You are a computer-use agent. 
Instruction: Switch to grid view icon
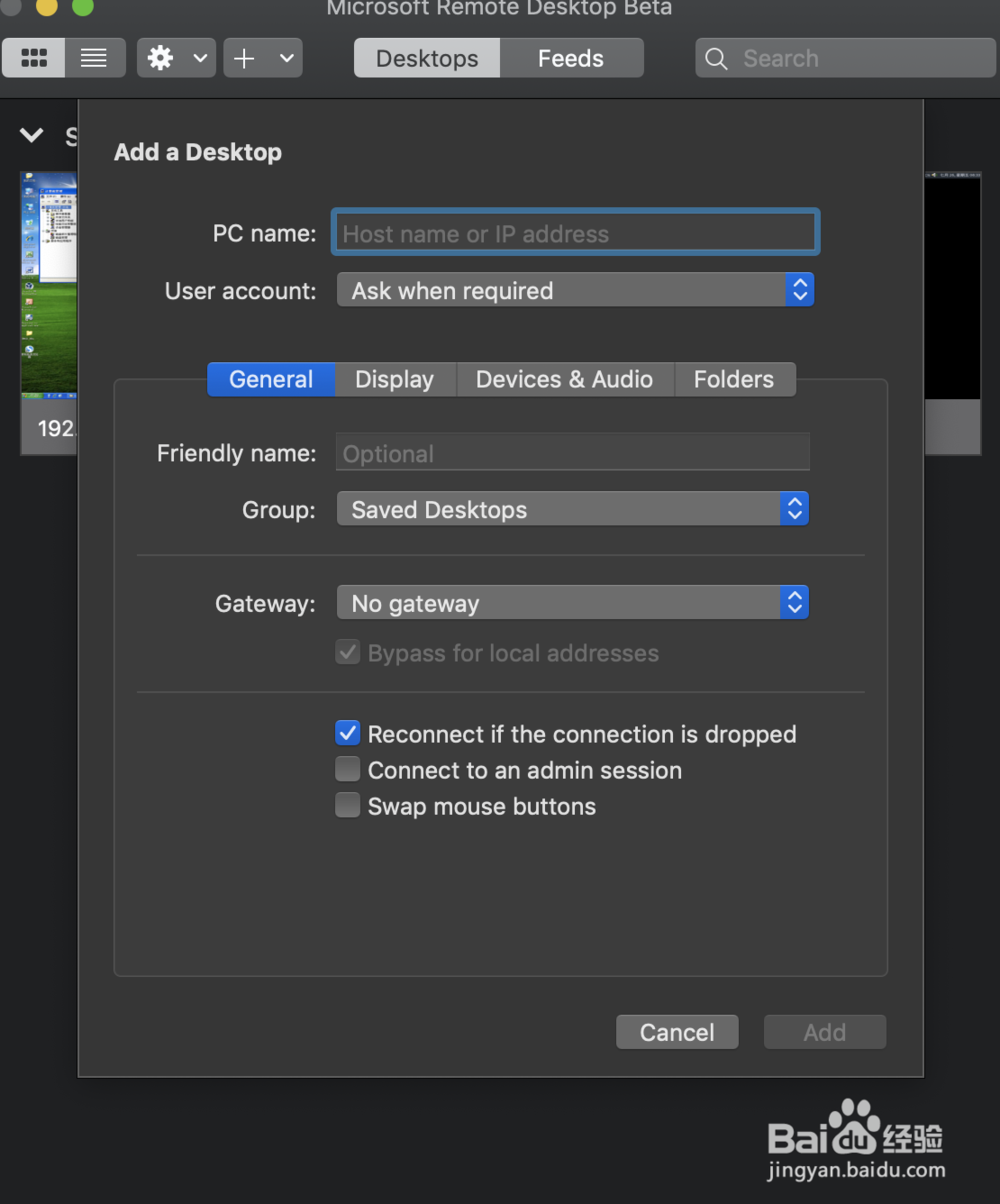pos(34,58)
